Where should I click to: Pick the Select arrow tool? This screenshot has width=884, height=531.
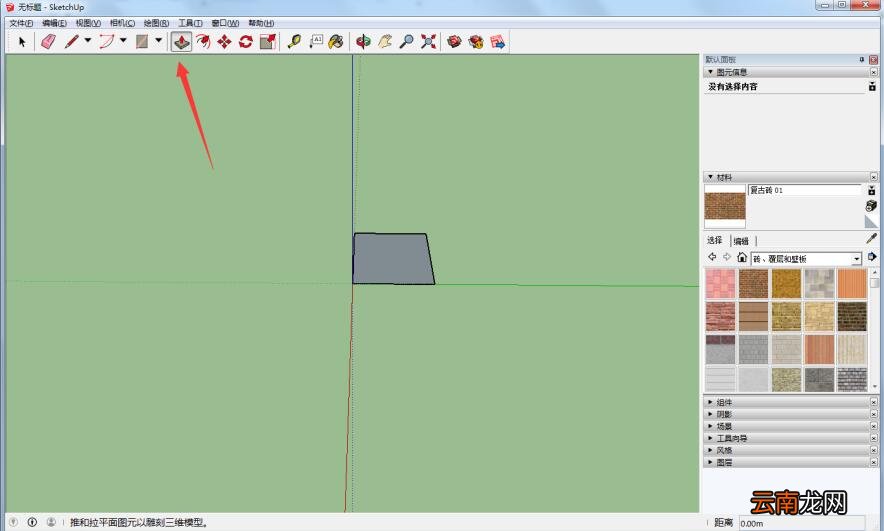coord(22,42)
